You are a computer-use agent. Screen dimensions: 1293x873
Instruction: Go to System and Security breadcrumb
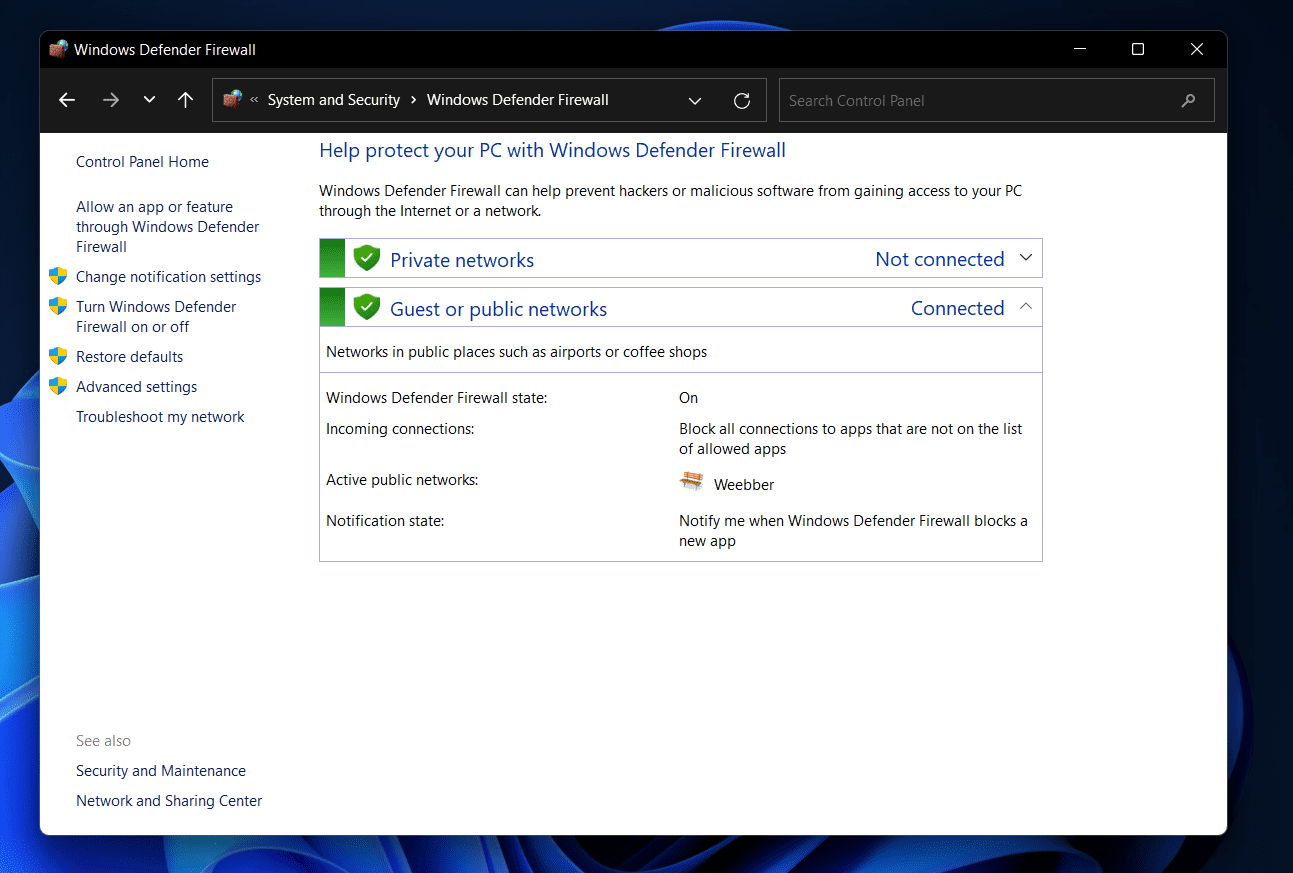coord(333,100)
